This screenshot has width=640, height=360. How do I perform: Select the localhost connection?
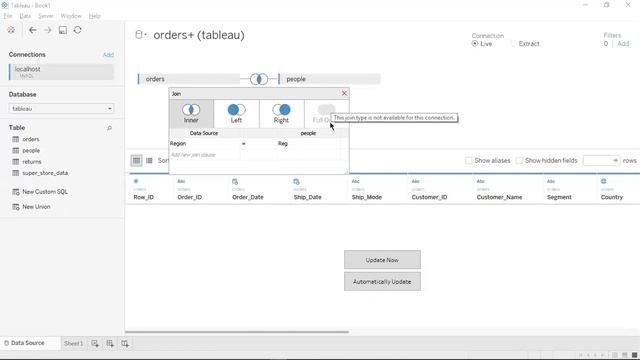click(x=61, y=72)
